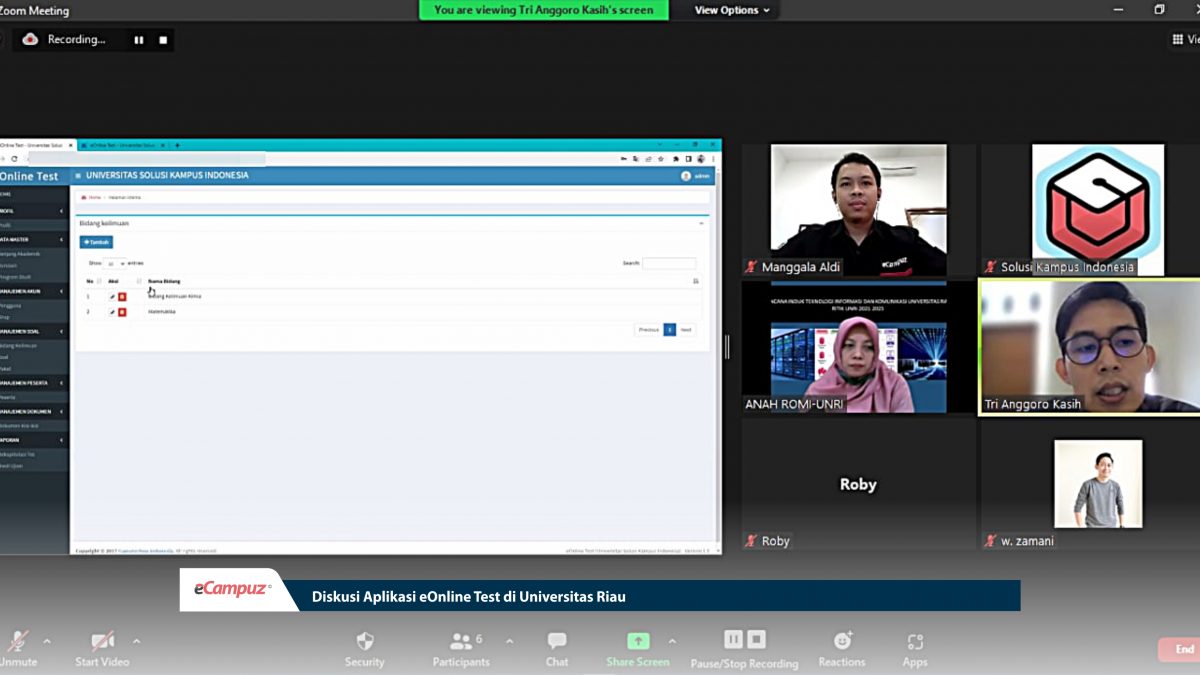
Task: Click browser bookmark star icon
Action: 661,159
